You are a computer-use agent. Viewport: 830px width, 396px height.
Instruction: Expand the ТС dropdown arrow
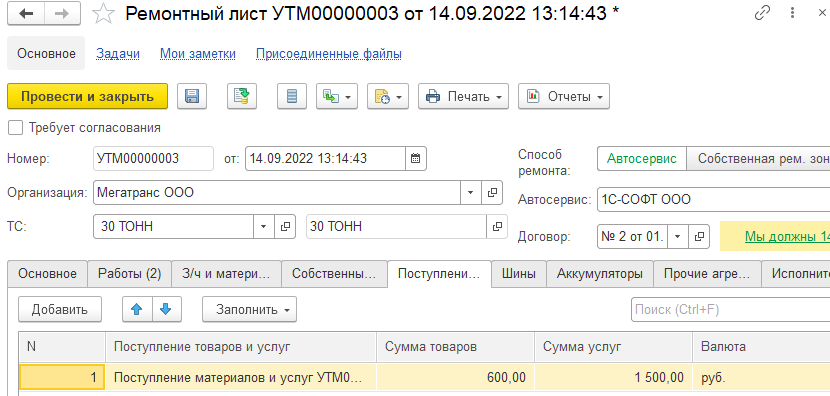[x=264, y=227]
